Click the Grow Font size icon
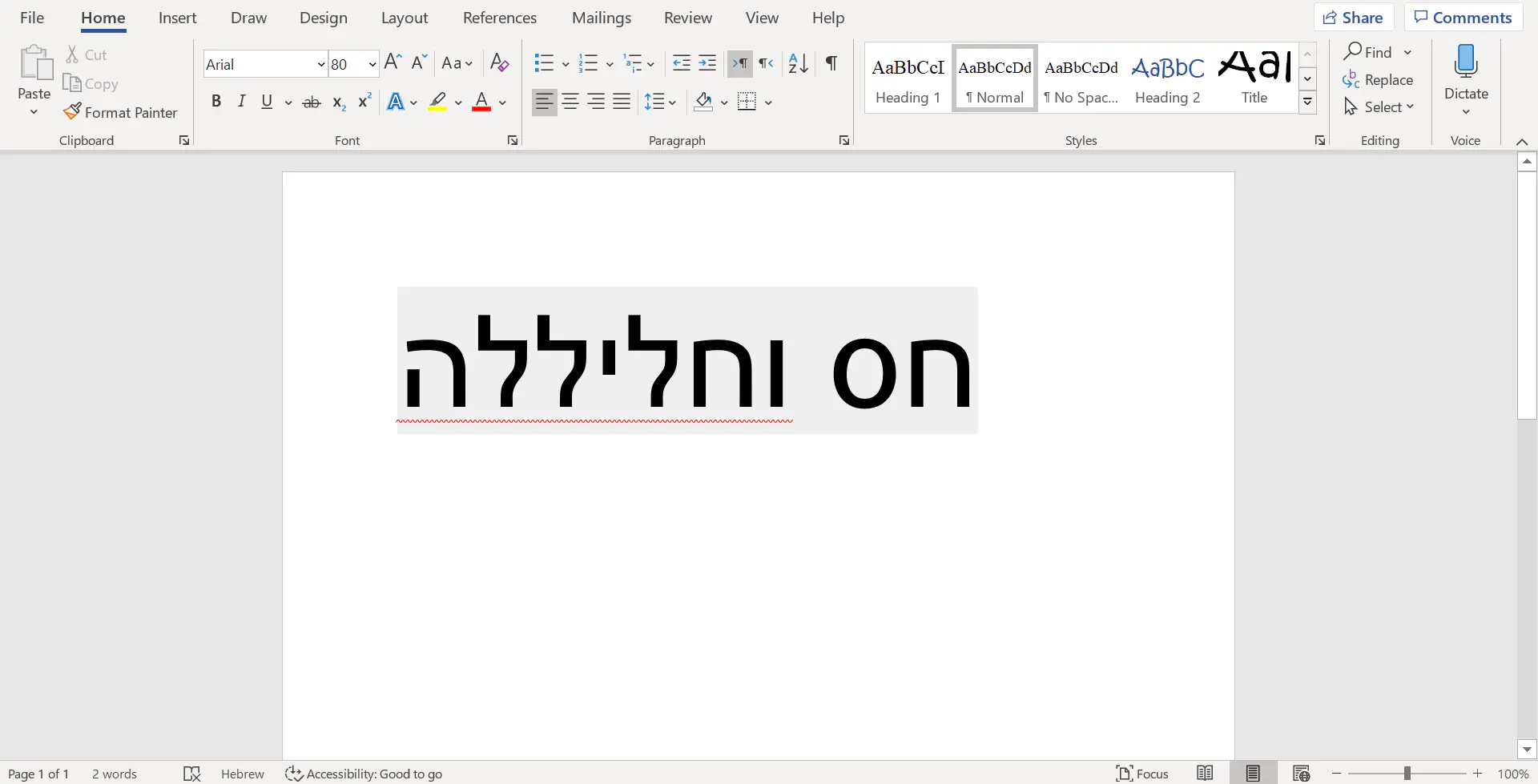This screenshot has width=1538, height=784. pos(393,63)
